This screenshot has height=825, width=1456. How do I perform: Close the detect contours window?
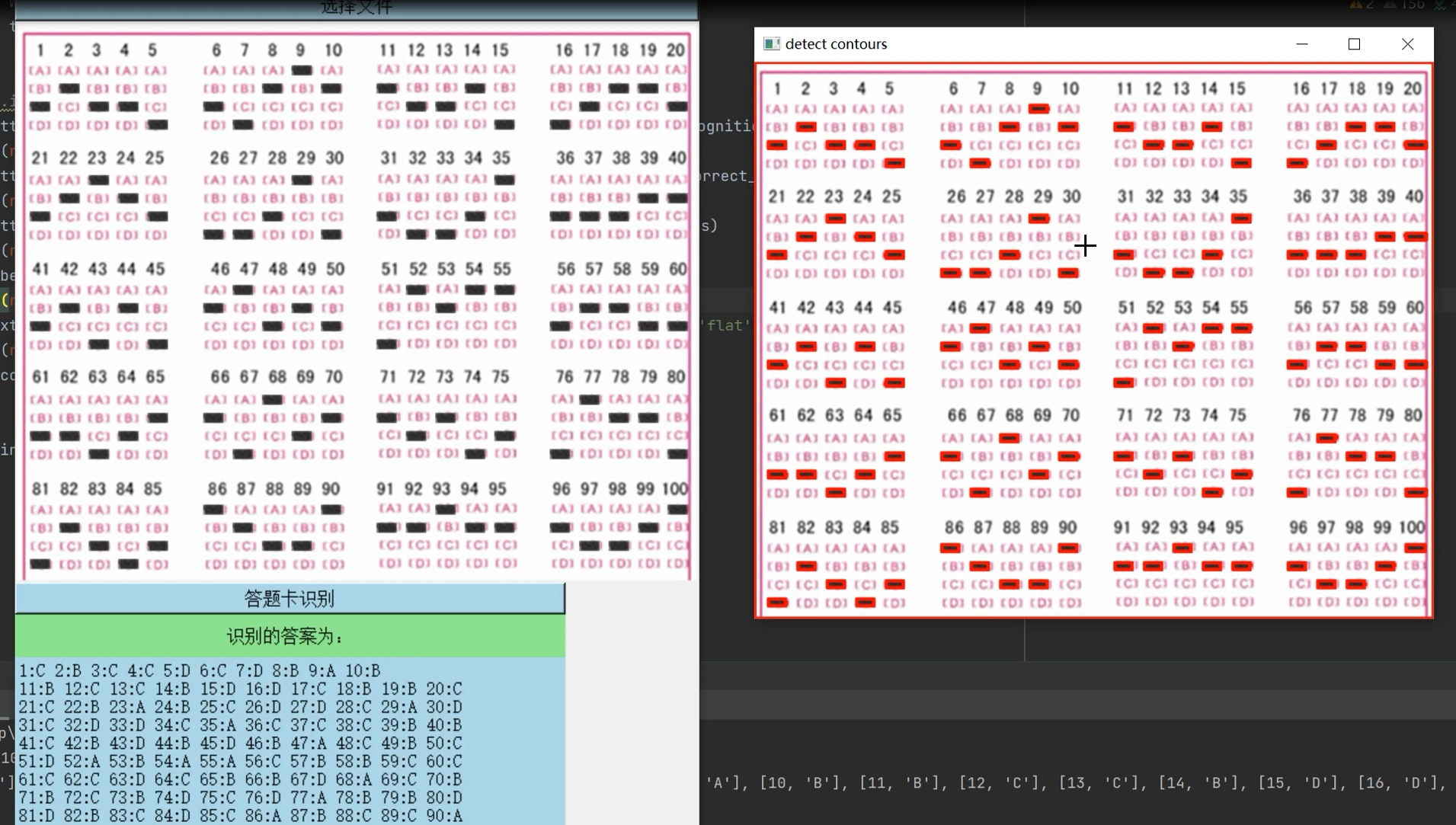pyautogui.click(x=1407, y=44)
